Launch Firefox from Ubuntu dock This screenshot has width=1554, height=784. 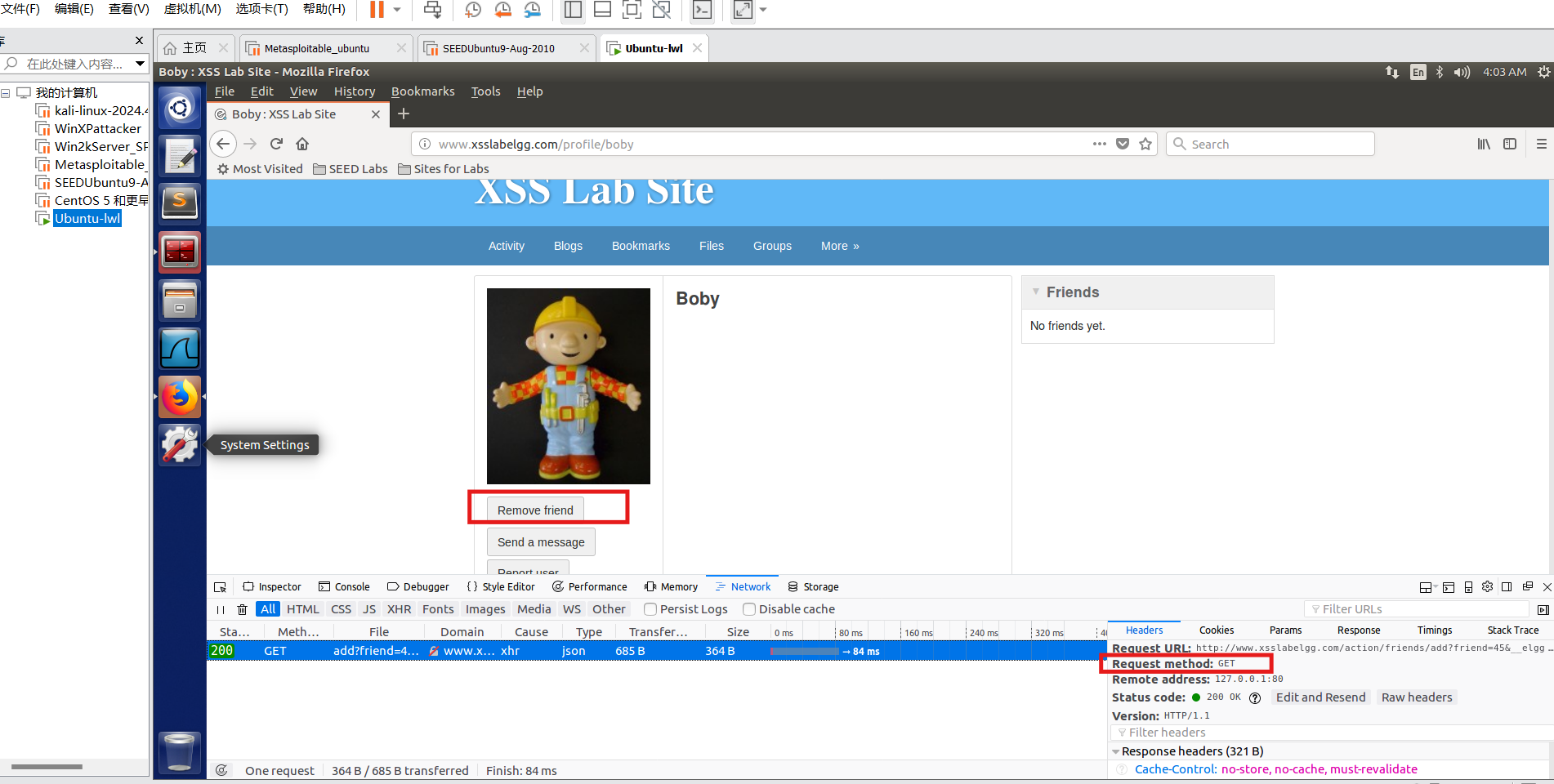(x=180, y=397)
